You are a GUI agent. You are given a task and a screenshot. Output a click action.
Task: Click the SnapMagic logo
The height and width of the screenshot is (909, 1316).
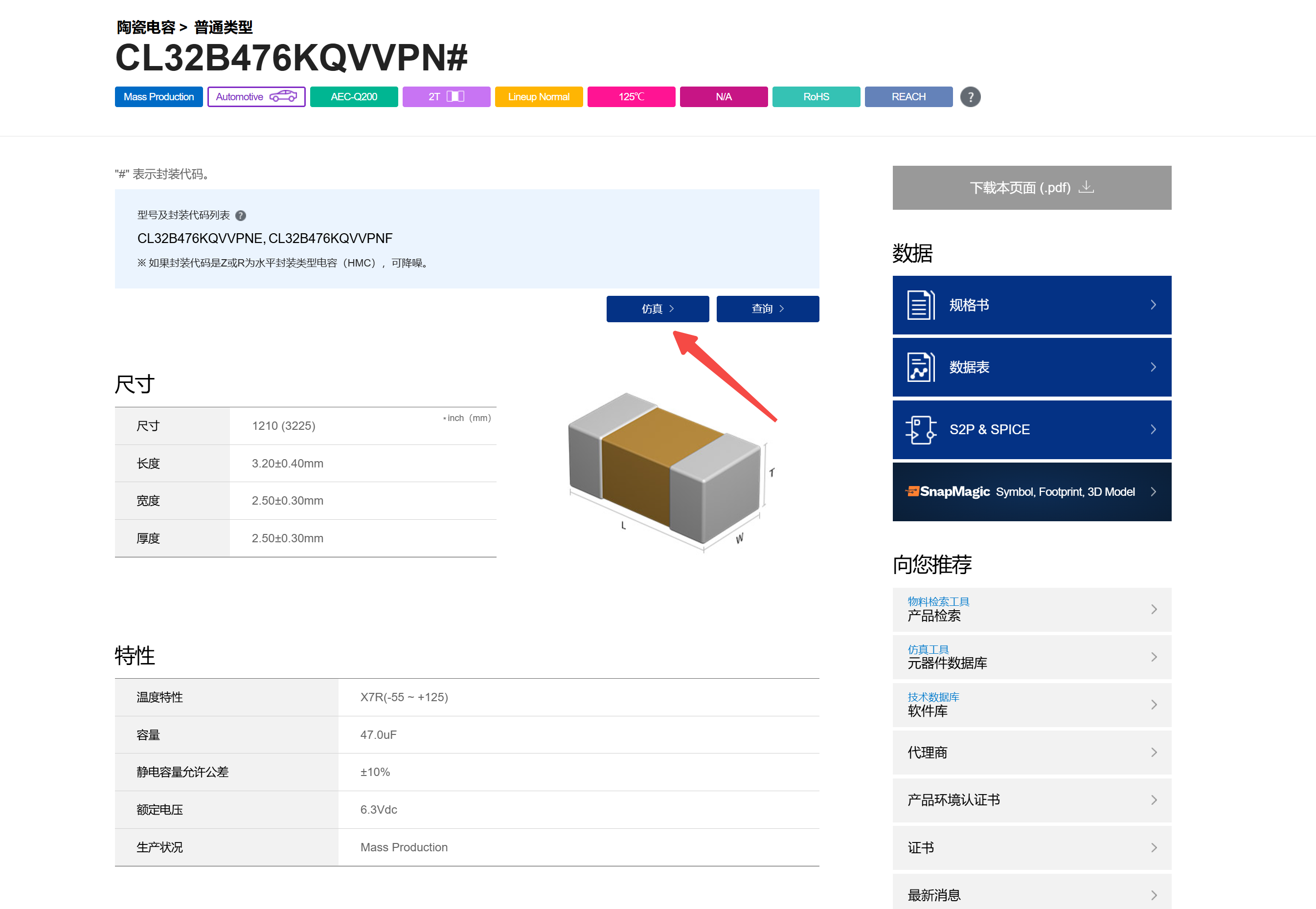948,491
